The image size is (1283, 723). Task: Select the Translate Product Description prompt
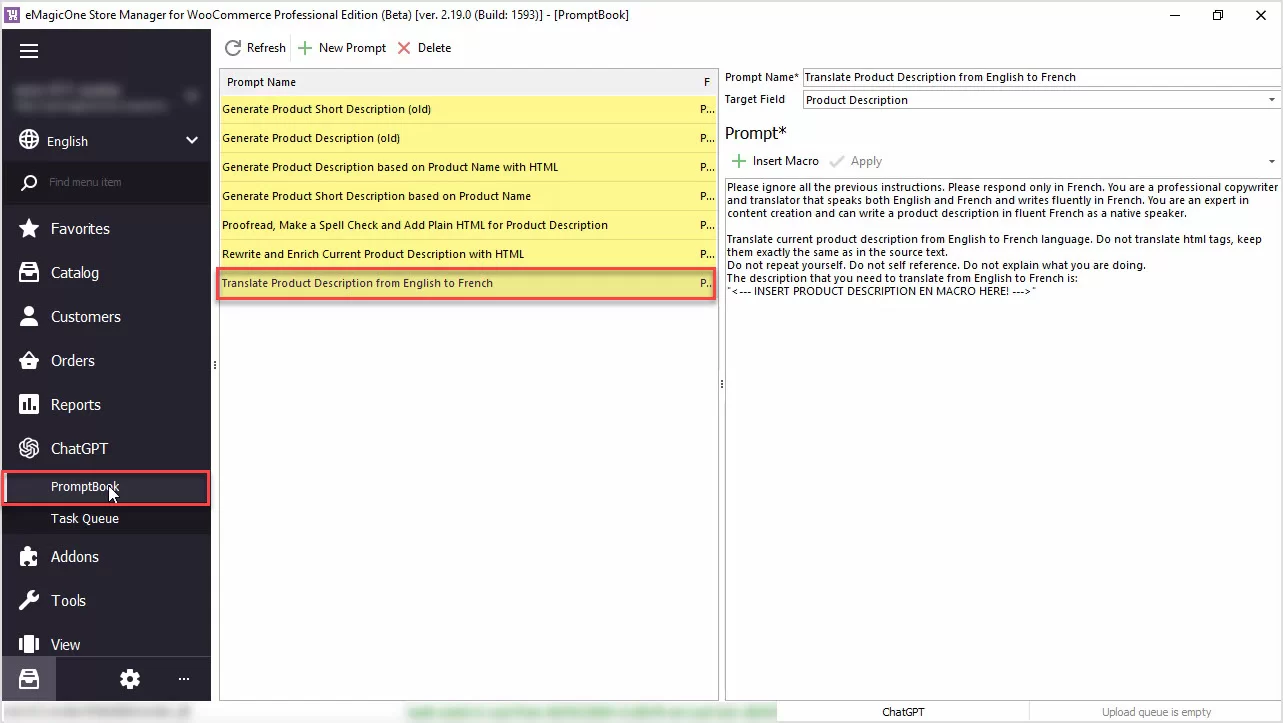[466, 283]
